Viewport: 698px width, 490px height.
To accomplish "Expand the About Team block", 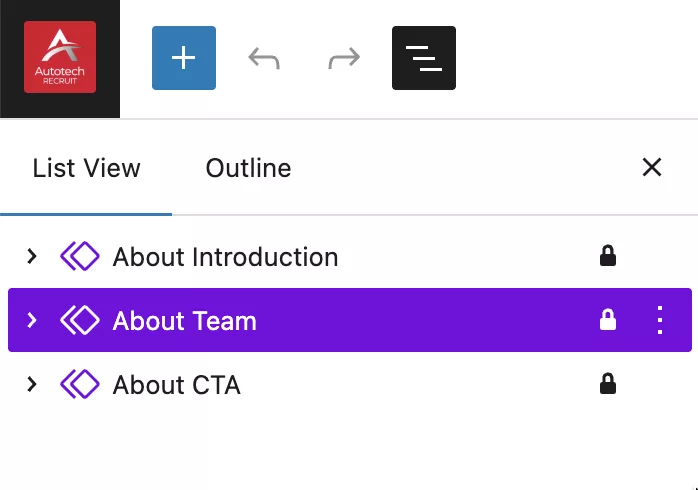I will click(x=32, y=320).
